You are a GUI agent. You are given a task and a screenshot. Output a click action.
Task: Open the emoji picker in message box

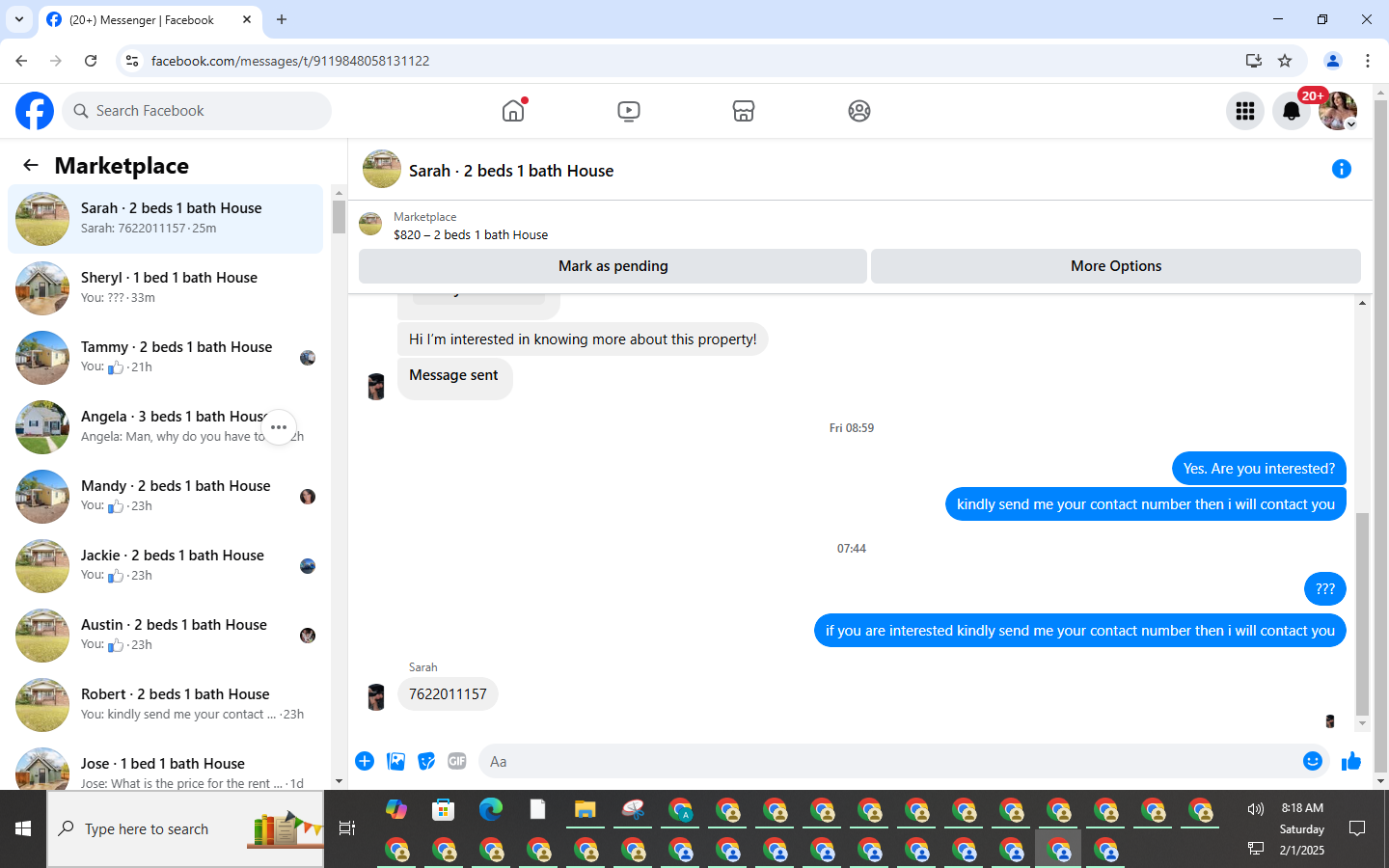1313,761
